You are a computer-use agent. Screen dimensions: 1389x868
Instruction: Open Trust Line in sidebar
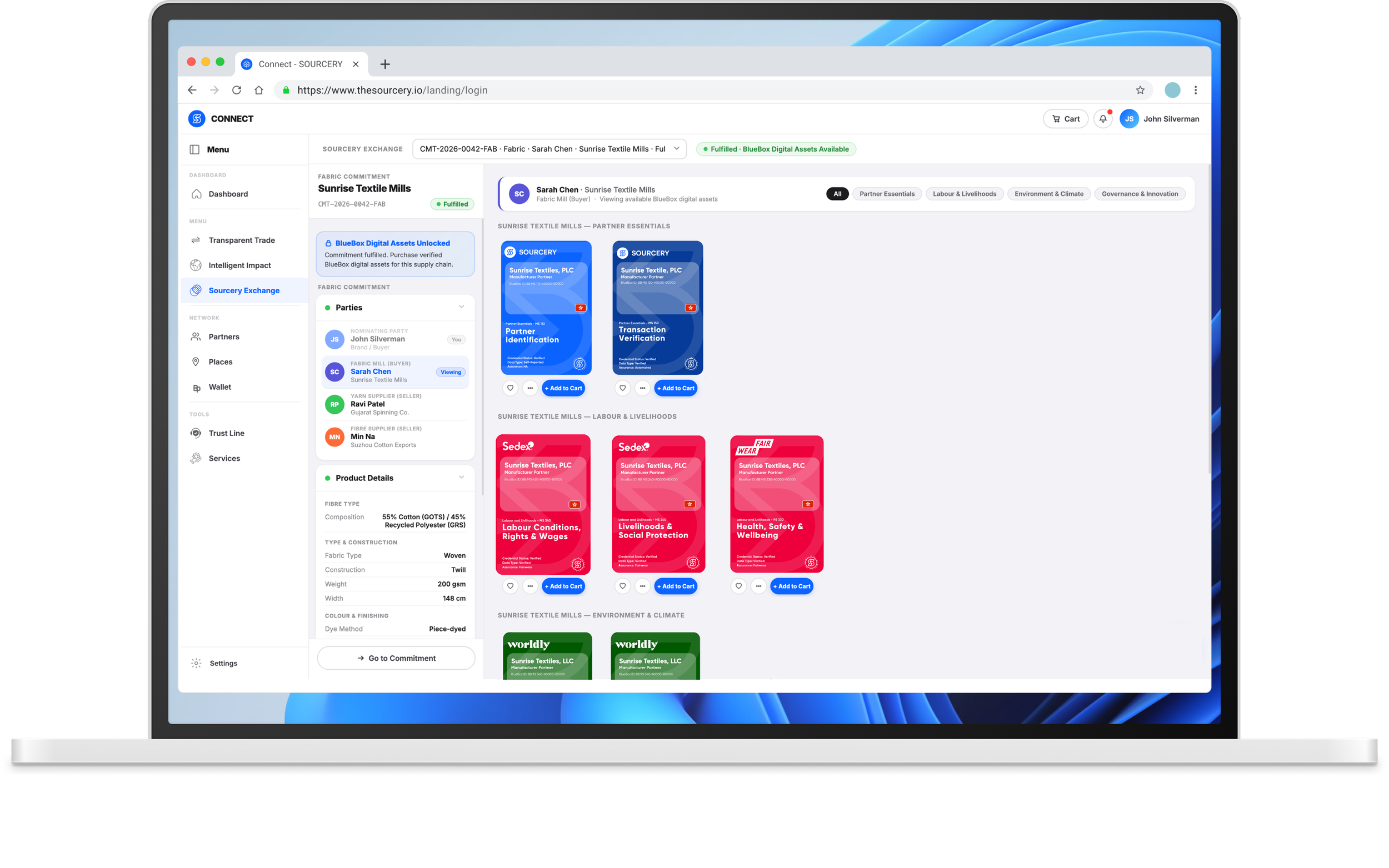coord(226,433)
